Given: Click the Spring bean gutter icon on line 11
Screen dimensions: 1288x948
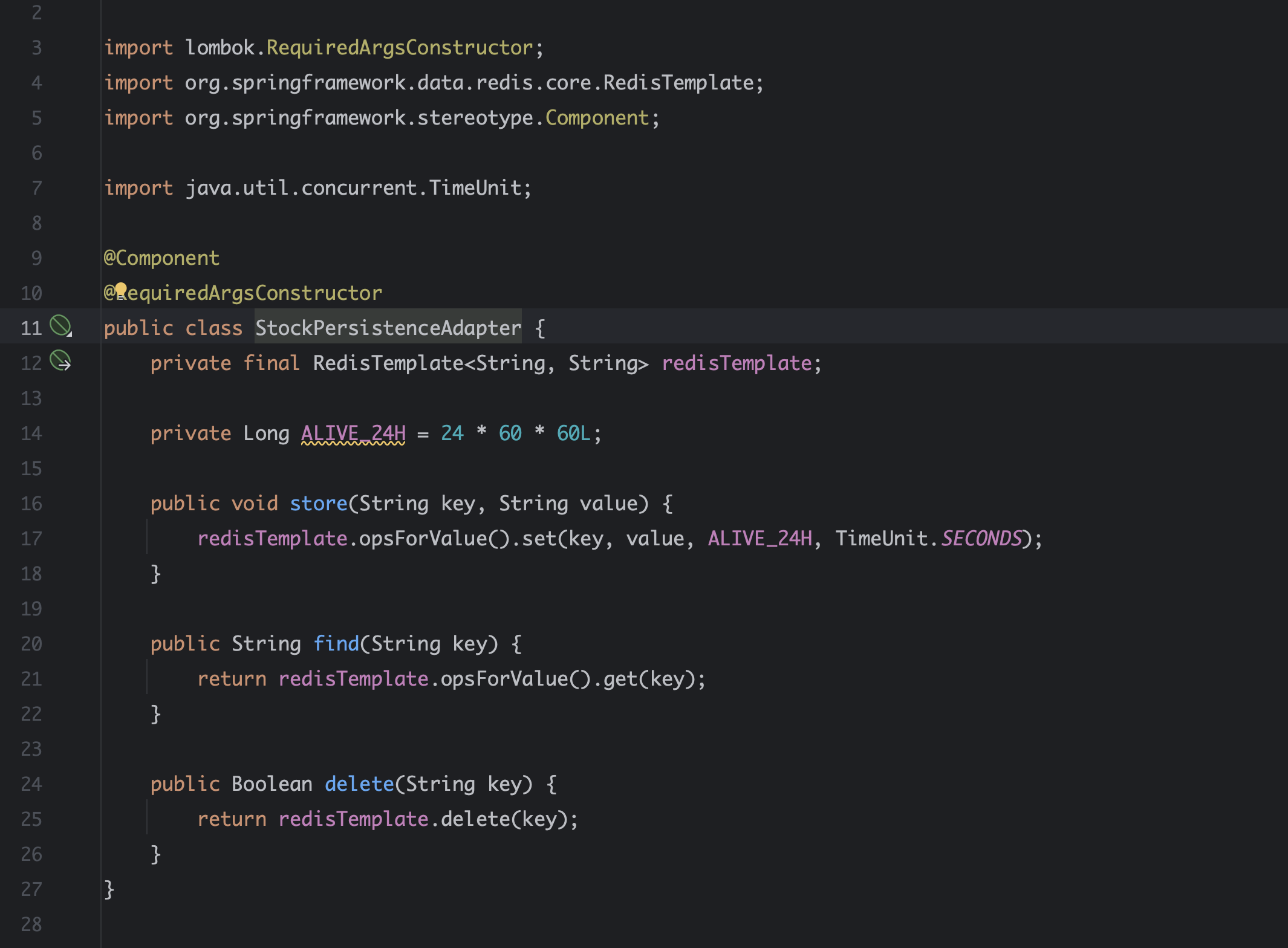Looking at the screenshot, I should (x=60, y=326).
